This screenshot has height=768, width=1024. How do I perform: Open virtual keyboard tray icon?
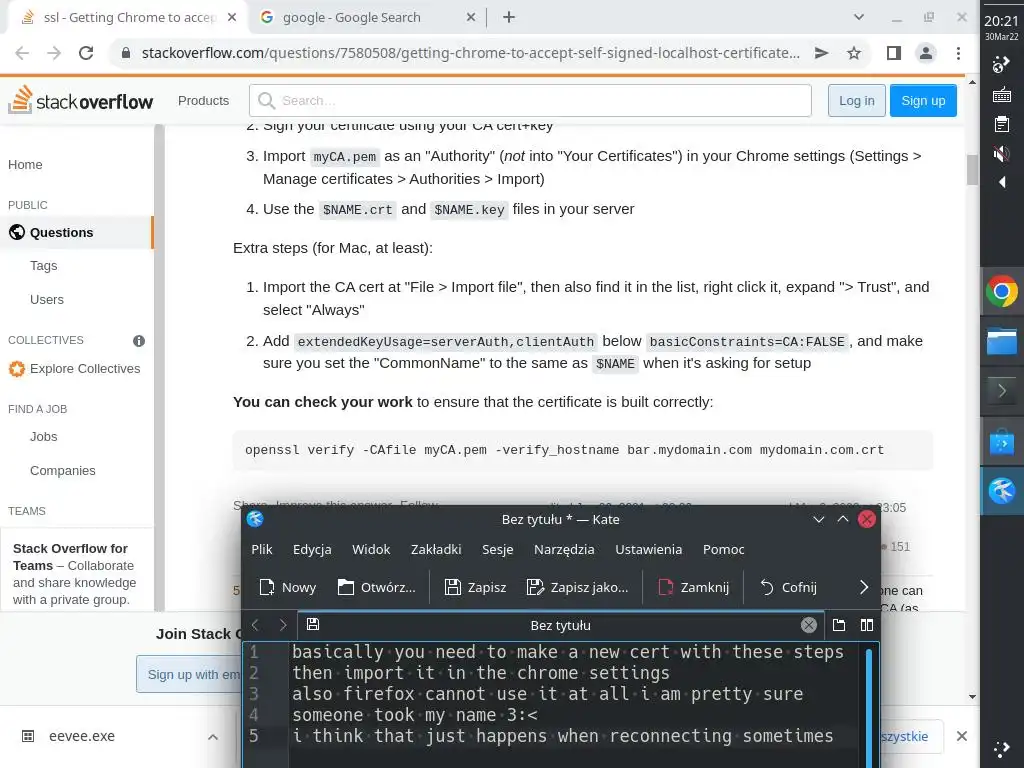click(x=1002, y=95)
